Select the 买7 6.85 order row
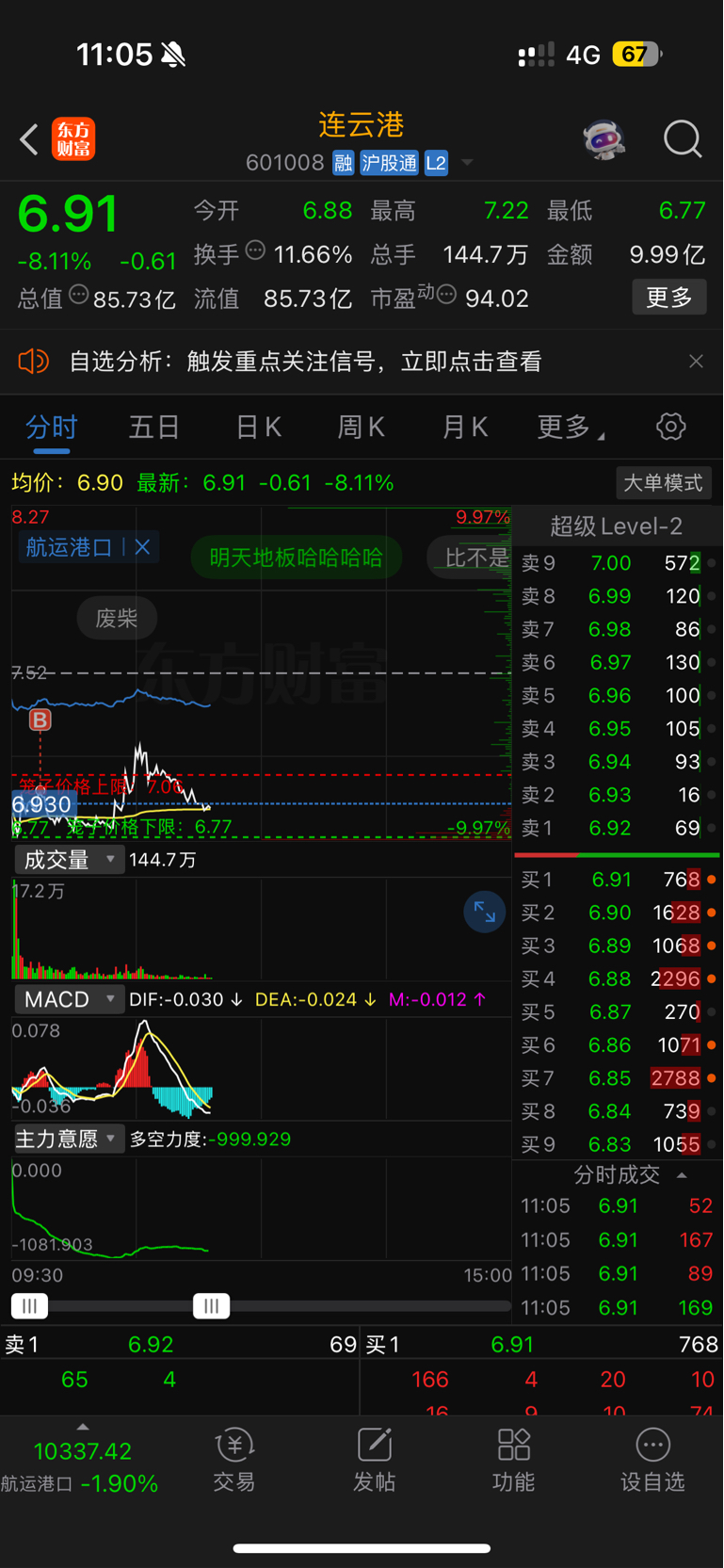This screenshot has width=724, height=1568. tap(619, 1077)
